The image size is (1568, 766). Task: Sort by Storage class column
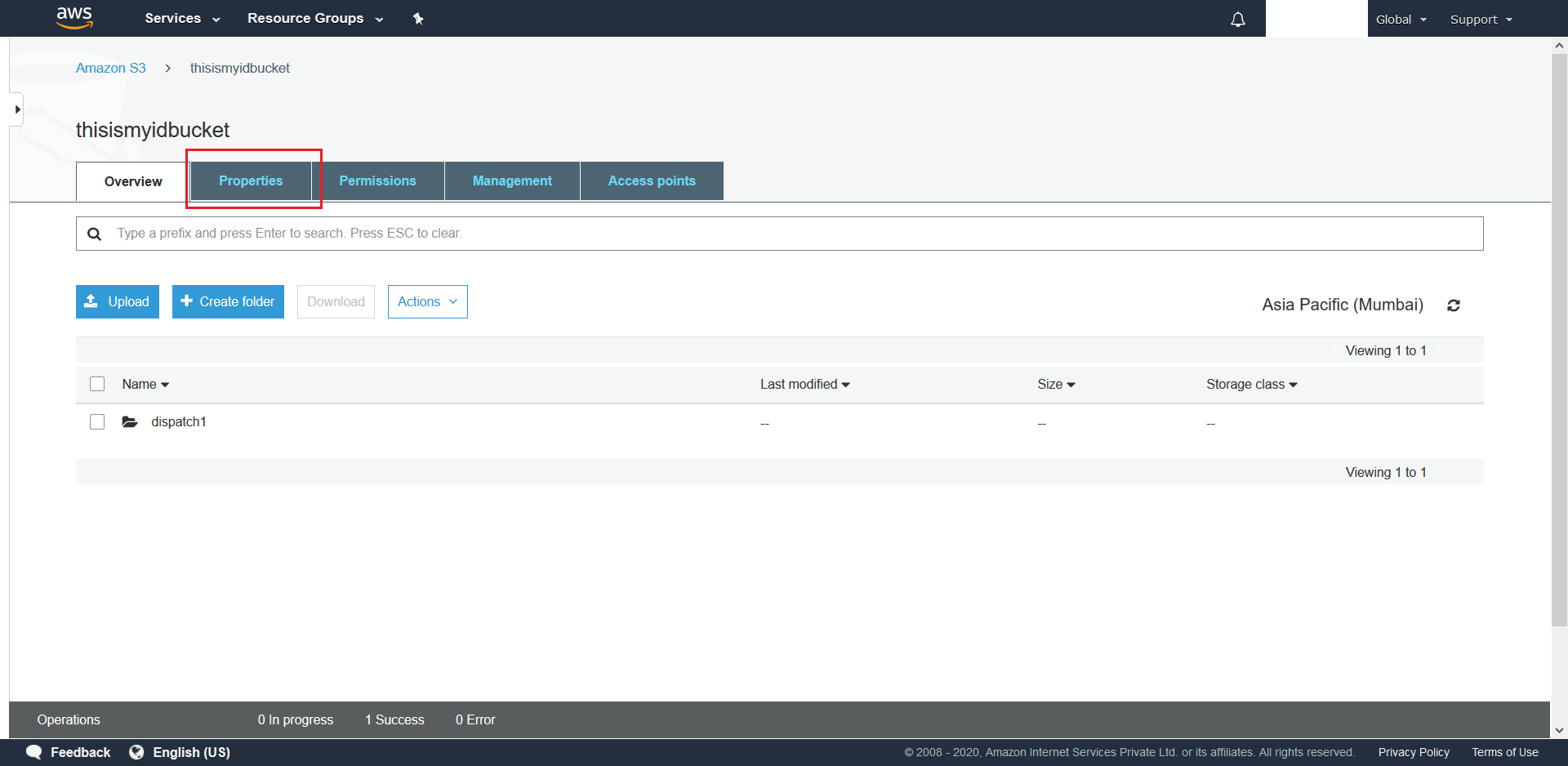pyautogui.click(x=1252, y=384)
